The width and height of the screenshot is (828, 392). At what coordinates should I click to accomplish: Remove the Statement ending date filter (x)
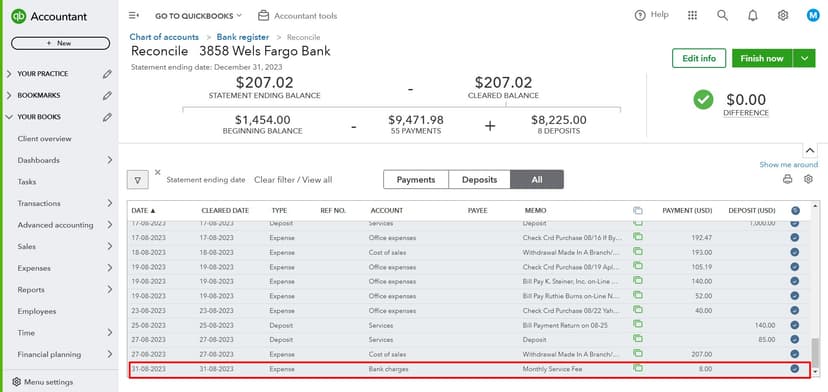pos(157,172)
